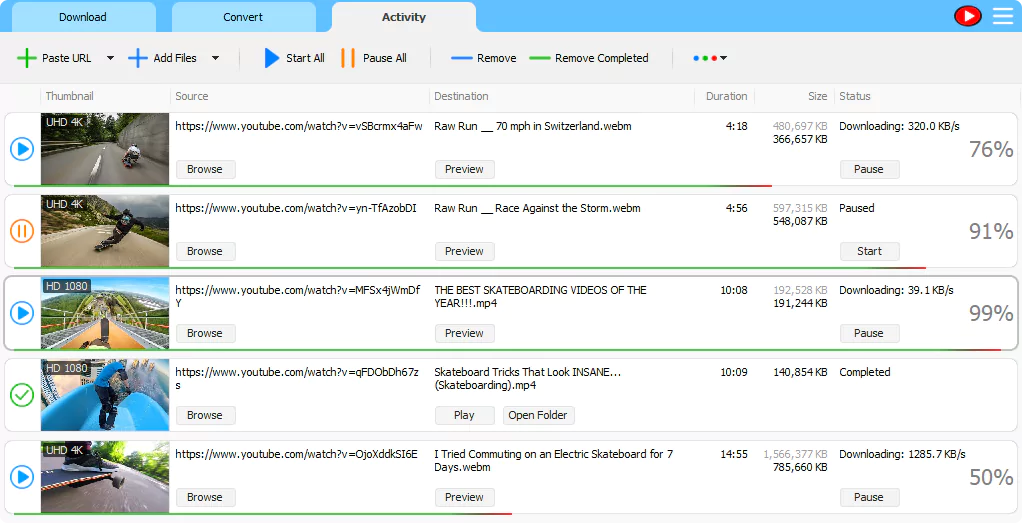Click the 91% progress percentage
1022x523 pixels.
991,232
